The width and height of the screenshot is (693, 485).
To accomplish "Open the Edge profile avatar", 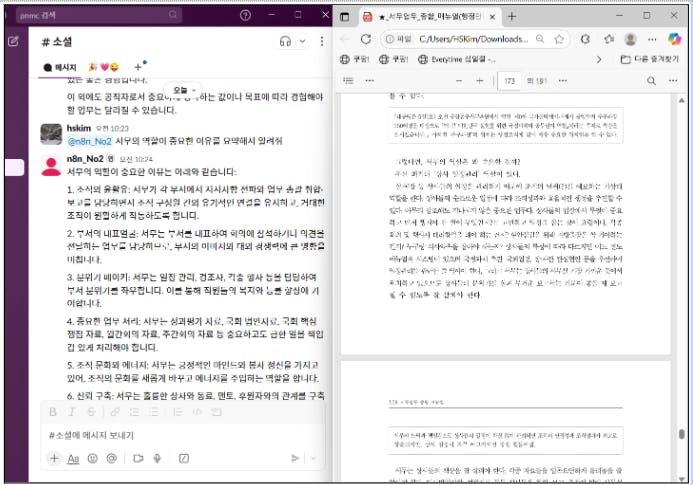I will point(631,39).
